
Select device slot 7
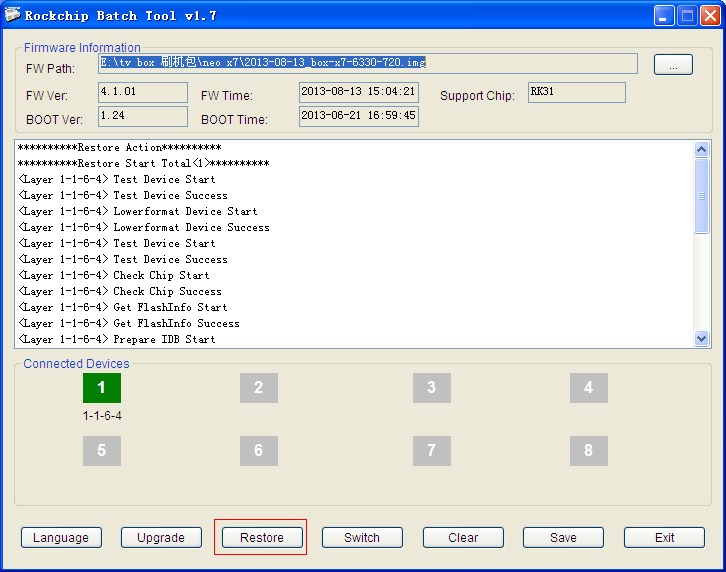(x=432, y=451)
